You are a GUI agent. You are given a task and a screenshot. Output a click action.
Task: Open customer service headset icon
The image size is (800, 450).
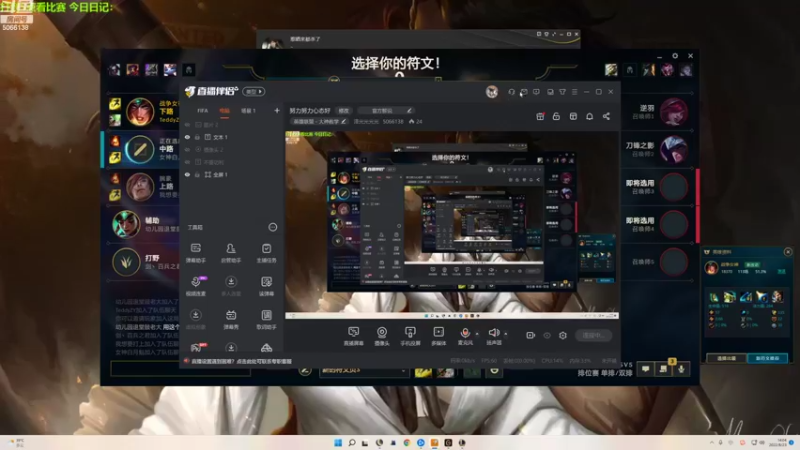click(x=511, y=92)
